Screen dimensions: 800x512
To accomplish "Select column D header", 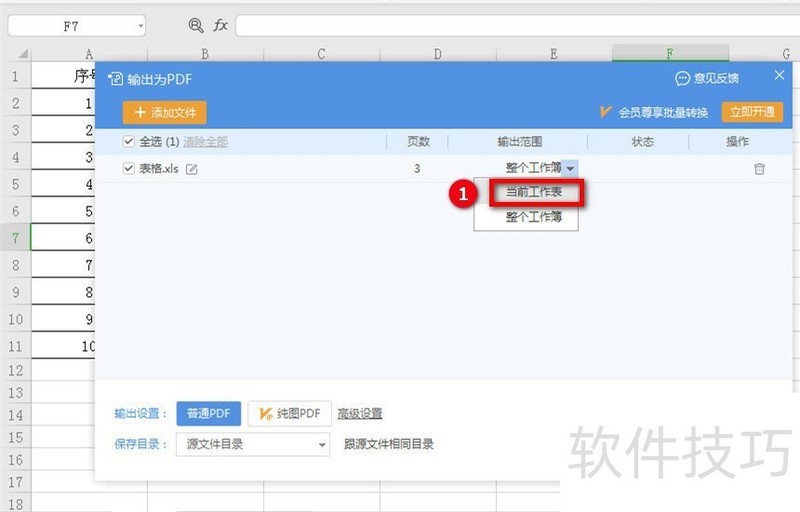I will click(438, 54).
